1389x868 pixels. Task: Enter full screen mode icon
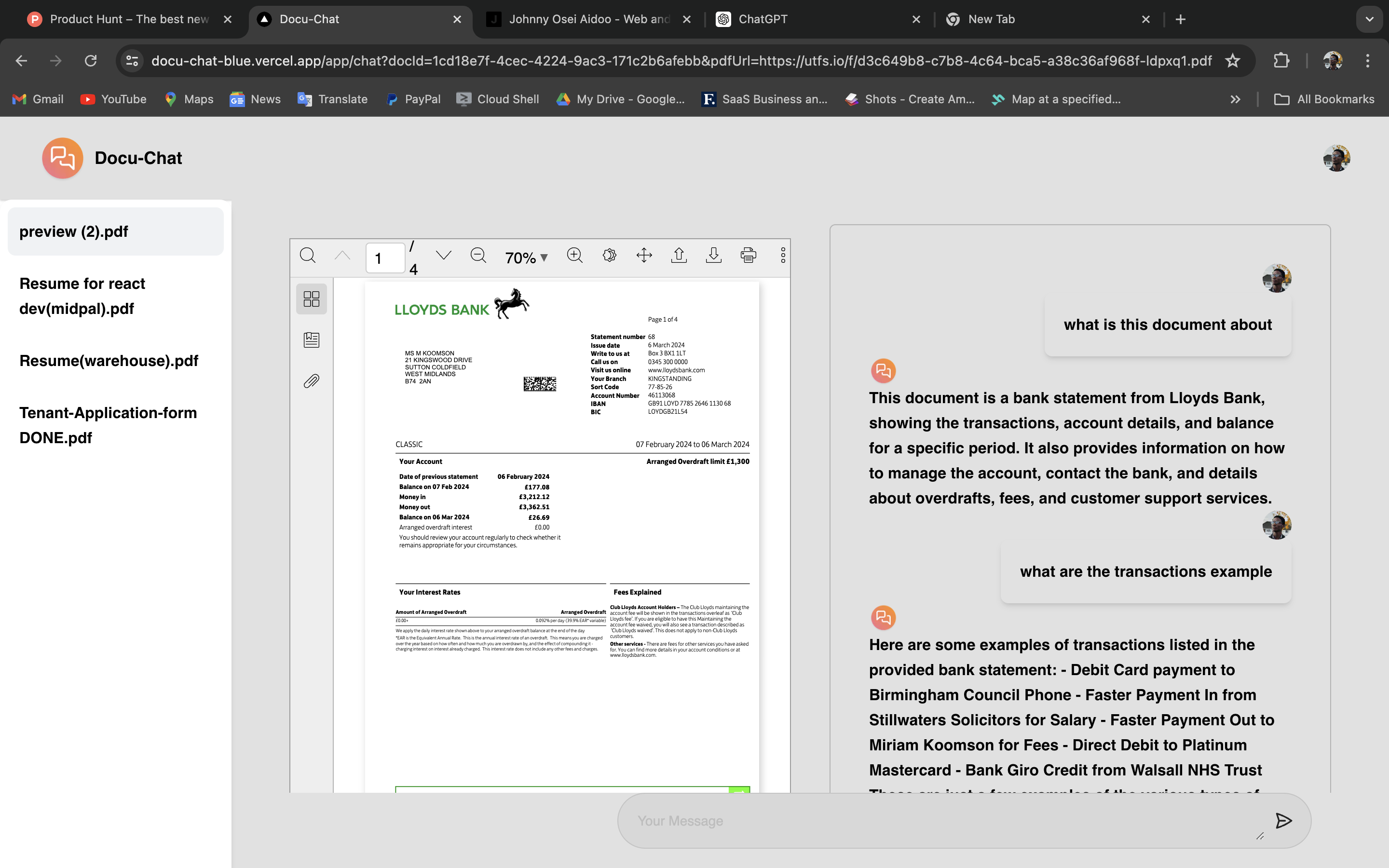644,256
